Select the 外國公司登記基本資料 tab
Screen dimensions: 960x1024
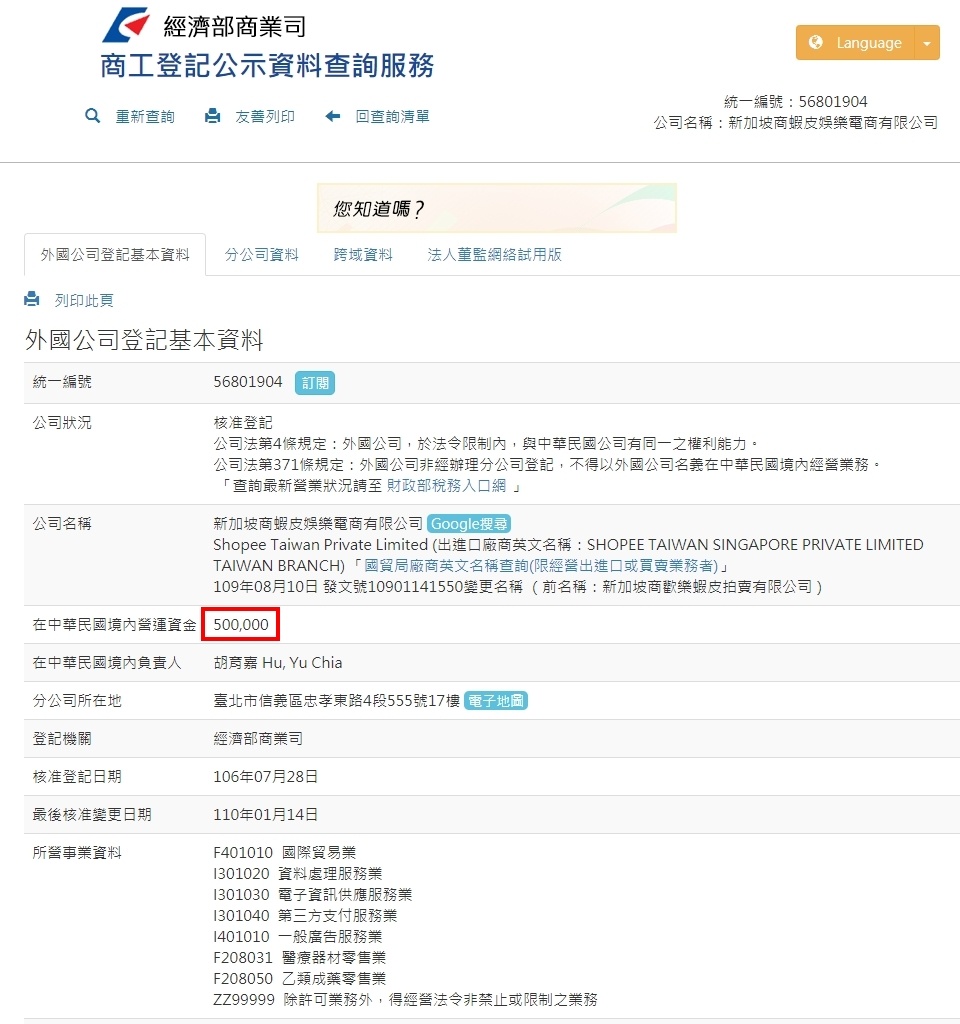pyautogui.click(x=115, y=255)
